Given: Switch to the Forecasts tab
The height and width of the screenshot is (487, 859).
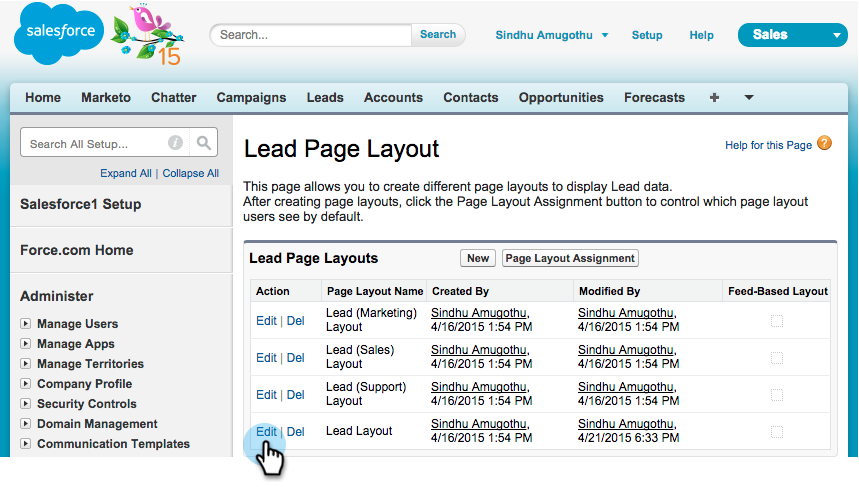Looking at the screenshot, I should click(x=654, y=98).
